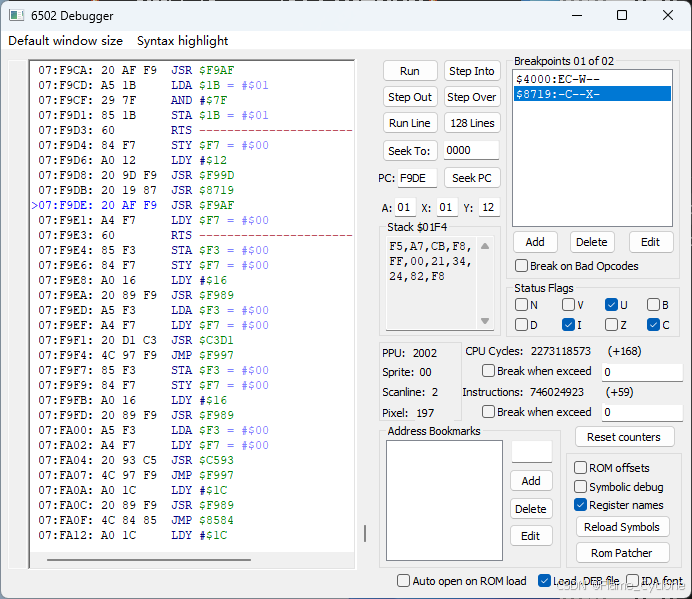Select line 07:F9F1 JSR $C3D1
The height and width of the screenshot is (599, 692).
coord(192,340)
